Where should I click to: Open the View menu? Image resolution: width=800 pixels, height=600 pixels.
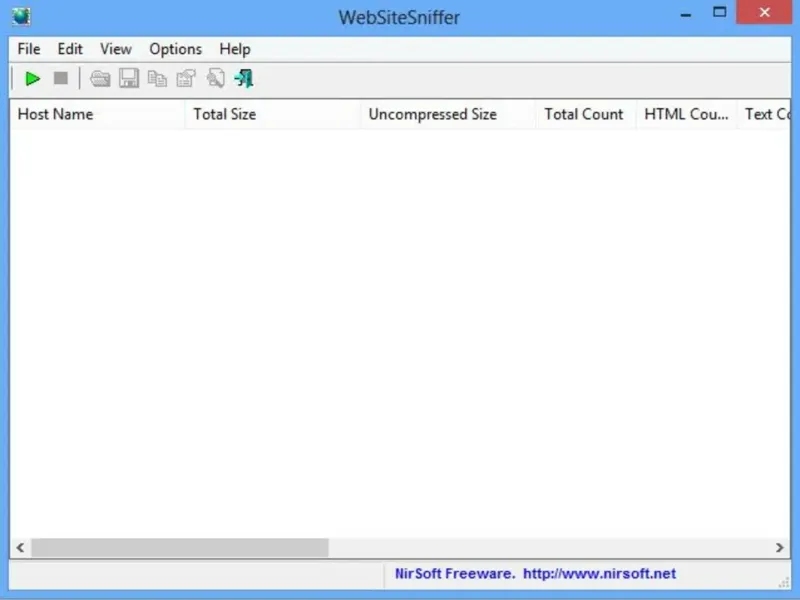click(116, 49)
